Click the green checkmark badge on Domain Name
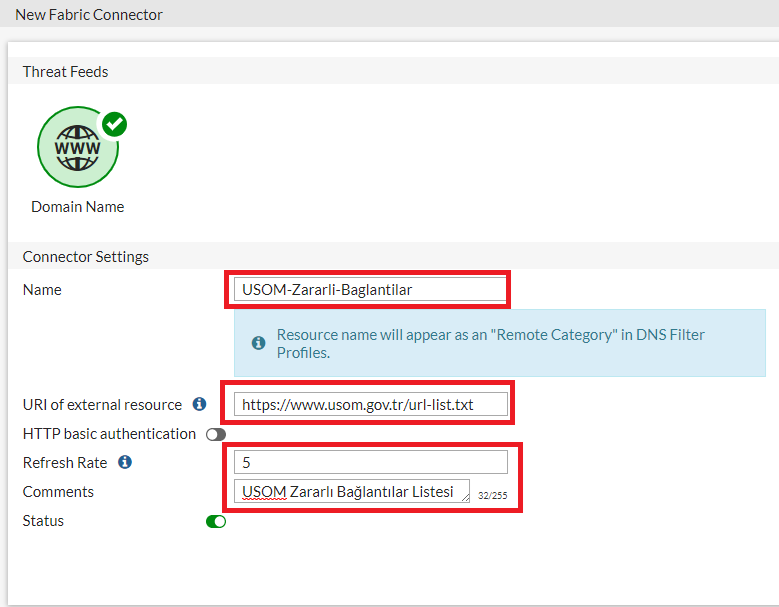779x607 pixels. pos(115,124)
